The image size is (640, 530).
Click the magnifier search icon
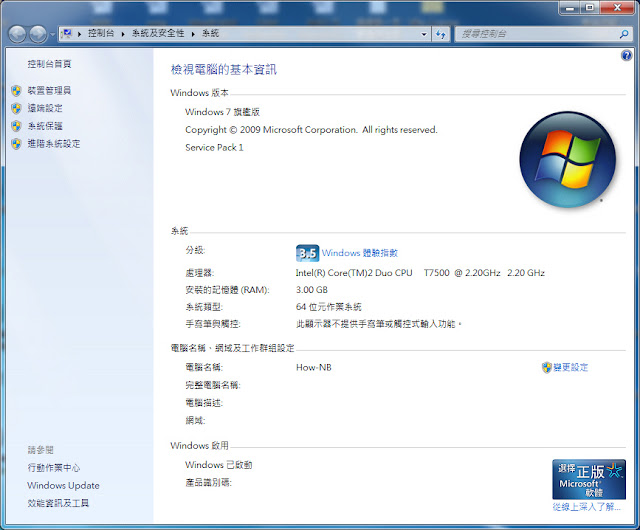pos(624,34)
